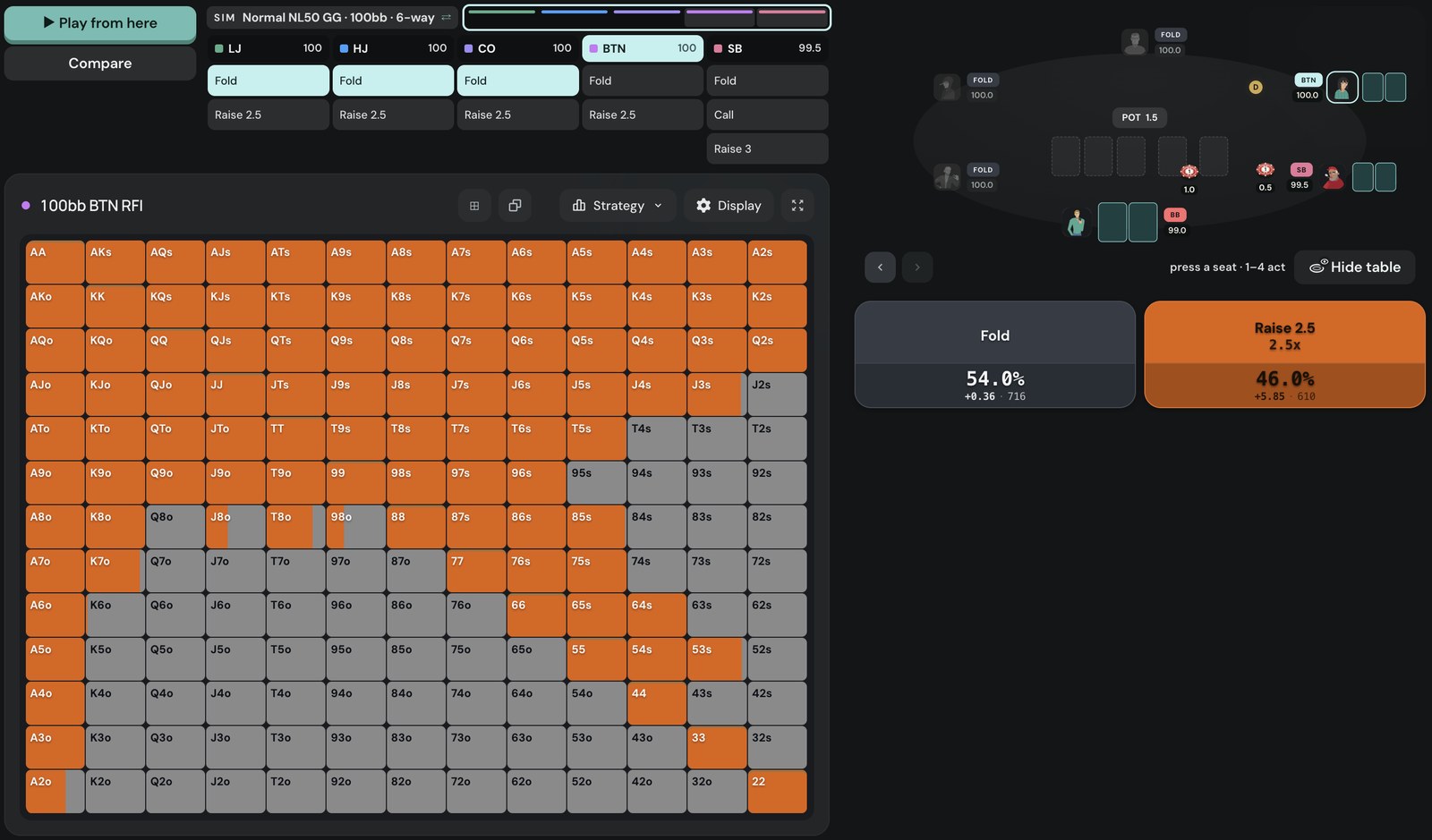Click the Compare button

100,64
